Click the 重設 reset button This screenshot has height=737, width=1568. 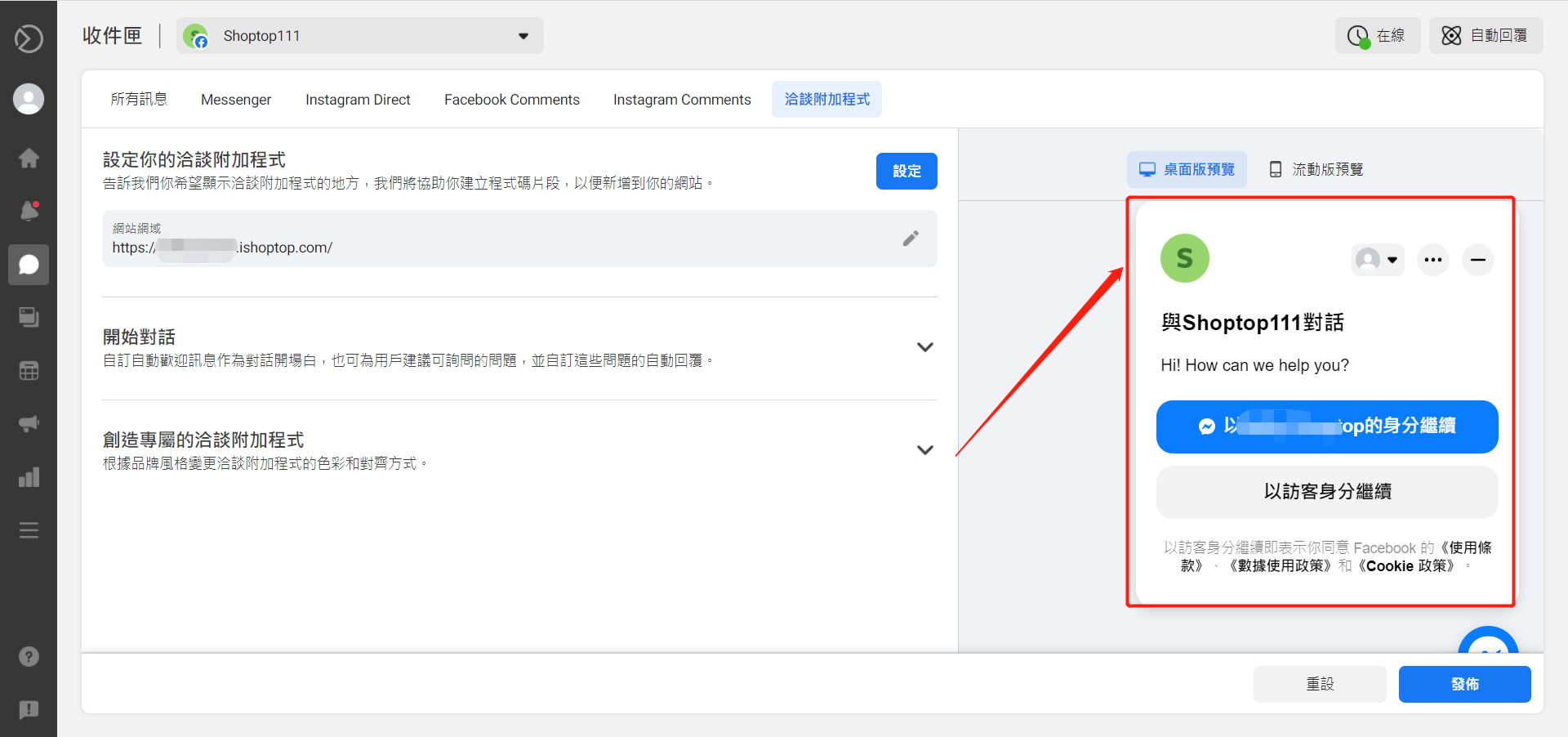coord(1320,684)
